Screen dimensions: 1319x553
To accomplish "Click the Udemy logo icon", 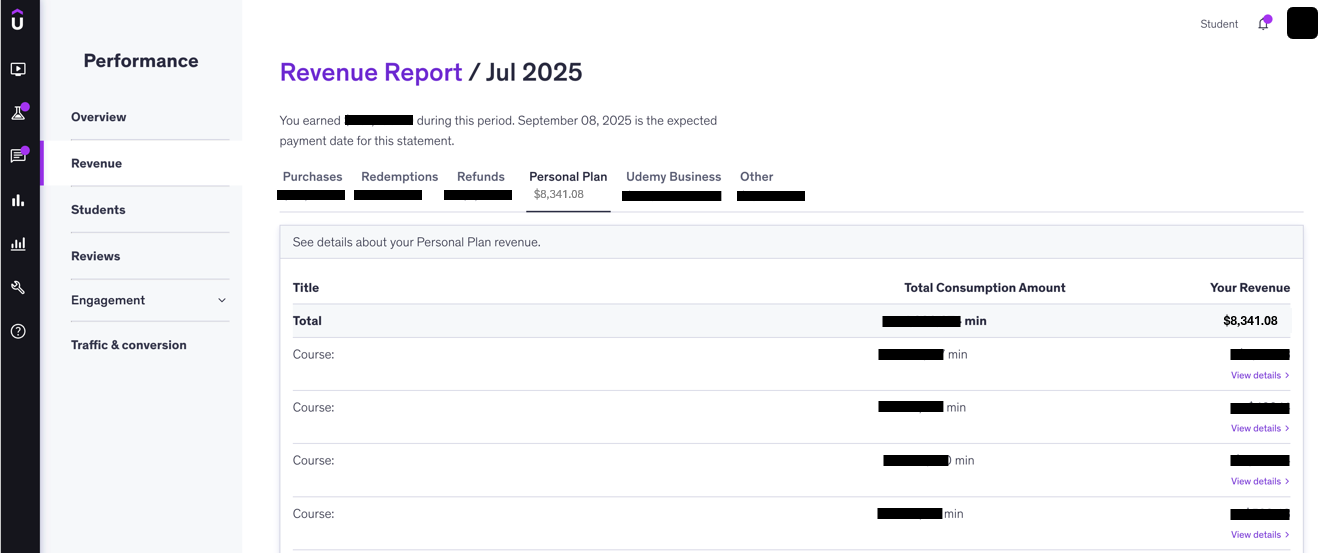I will pyautogui.click(x=18, y=19).
